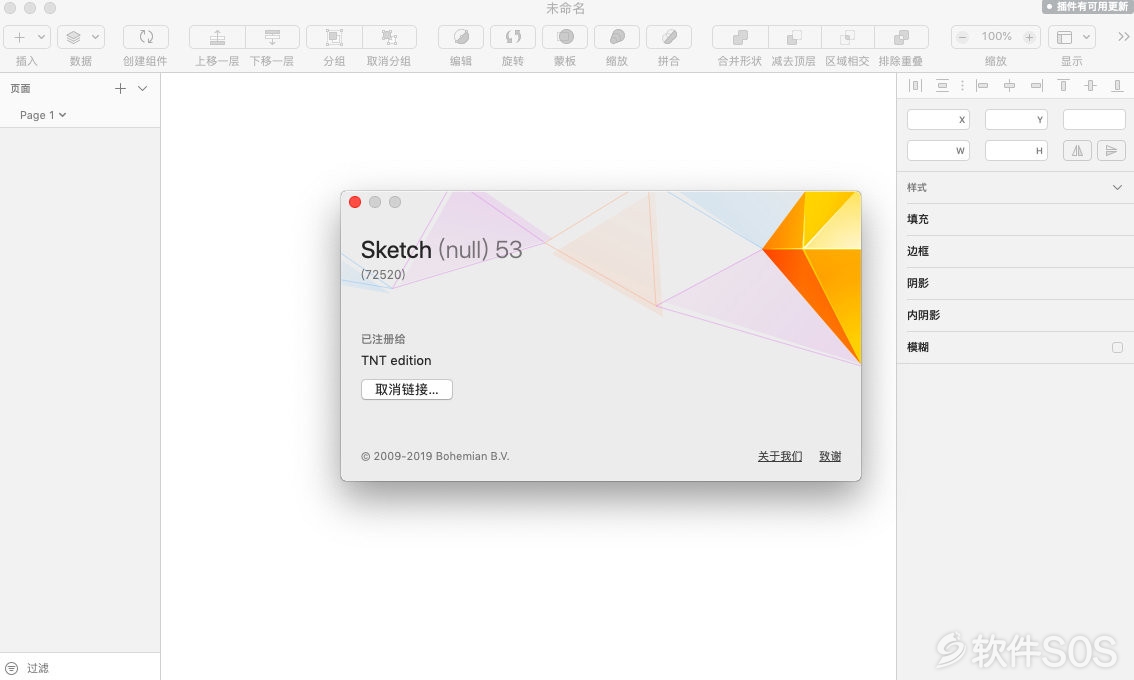Screen dimensions: 1134x680
Task: Expand the 样式 style chevron
Action: coord(1117,187)
